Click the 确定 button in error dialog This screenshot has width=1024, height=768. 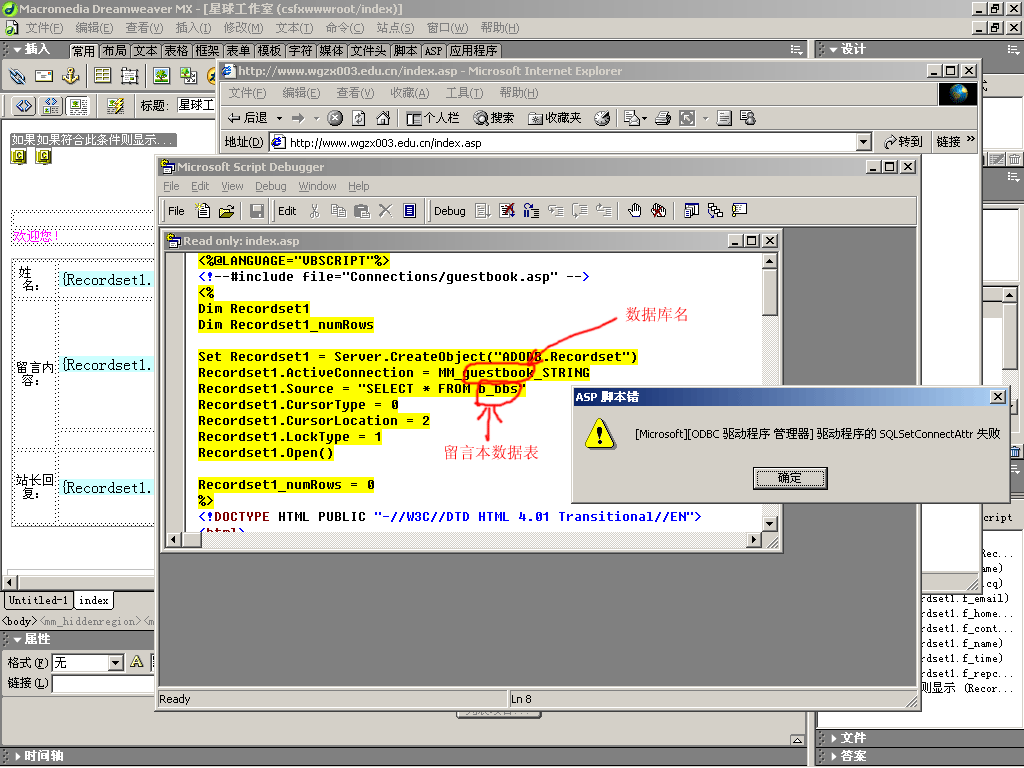pos(789,478)
